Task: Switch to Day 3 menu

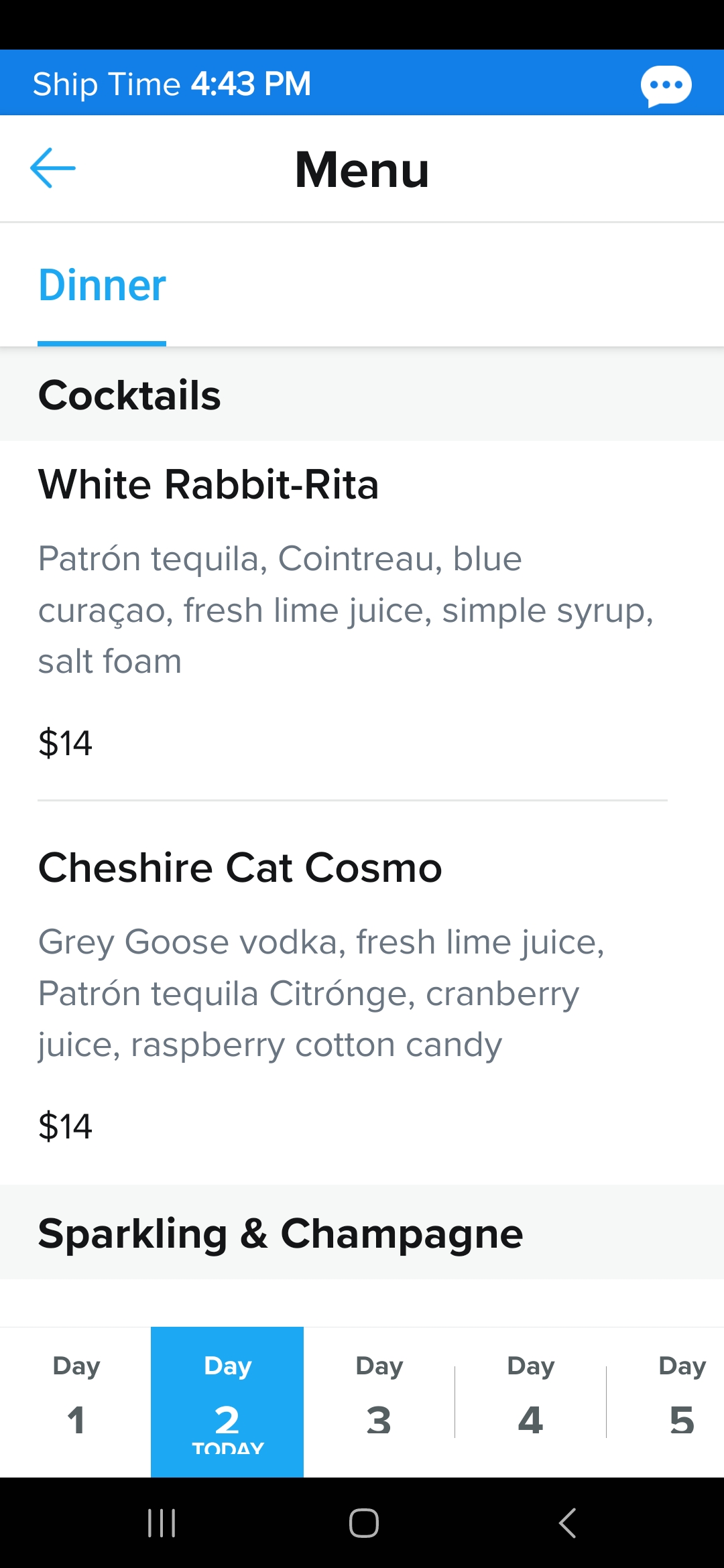Action: click(x=379, y=1402)
